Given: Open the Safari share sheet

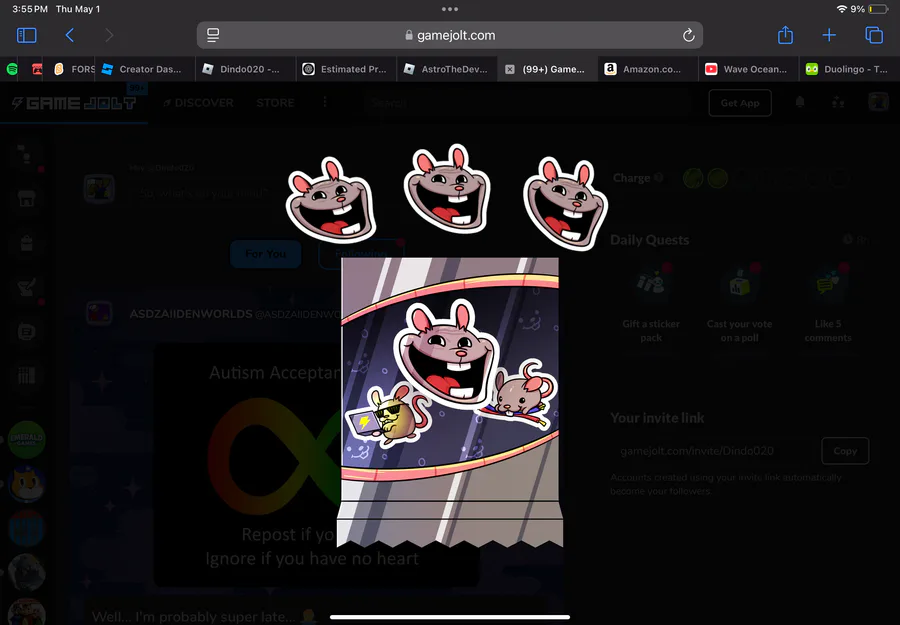Looking at the screenshot, I should tap(785, 35).
